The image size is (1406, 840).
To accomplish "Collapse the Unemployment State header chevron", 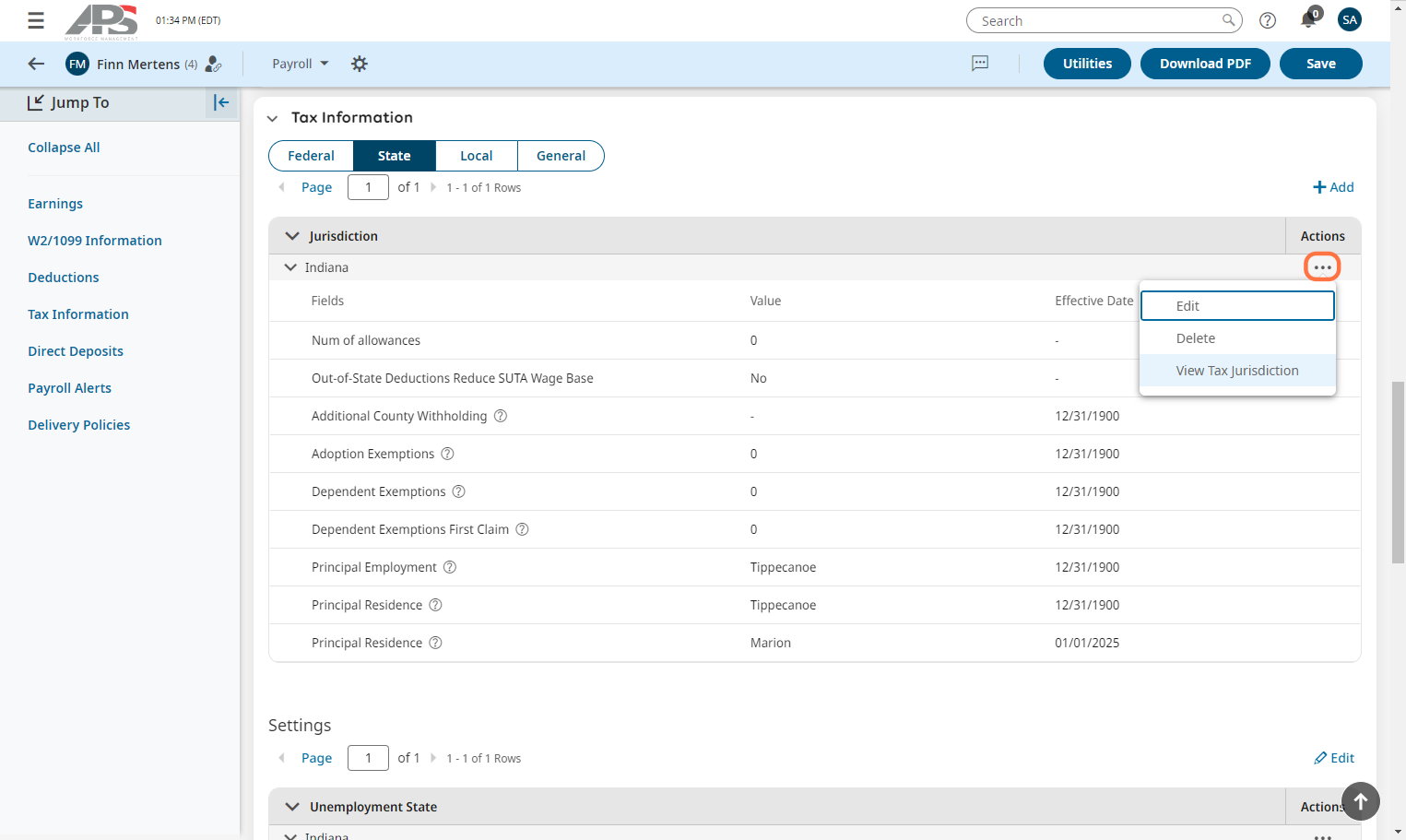I will (292, 807).
